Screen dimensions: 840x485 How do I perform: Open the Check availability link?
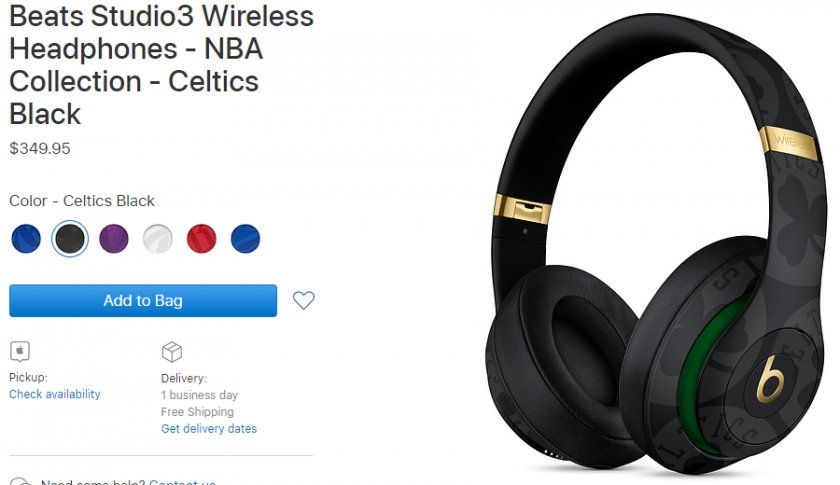(55, 394)
